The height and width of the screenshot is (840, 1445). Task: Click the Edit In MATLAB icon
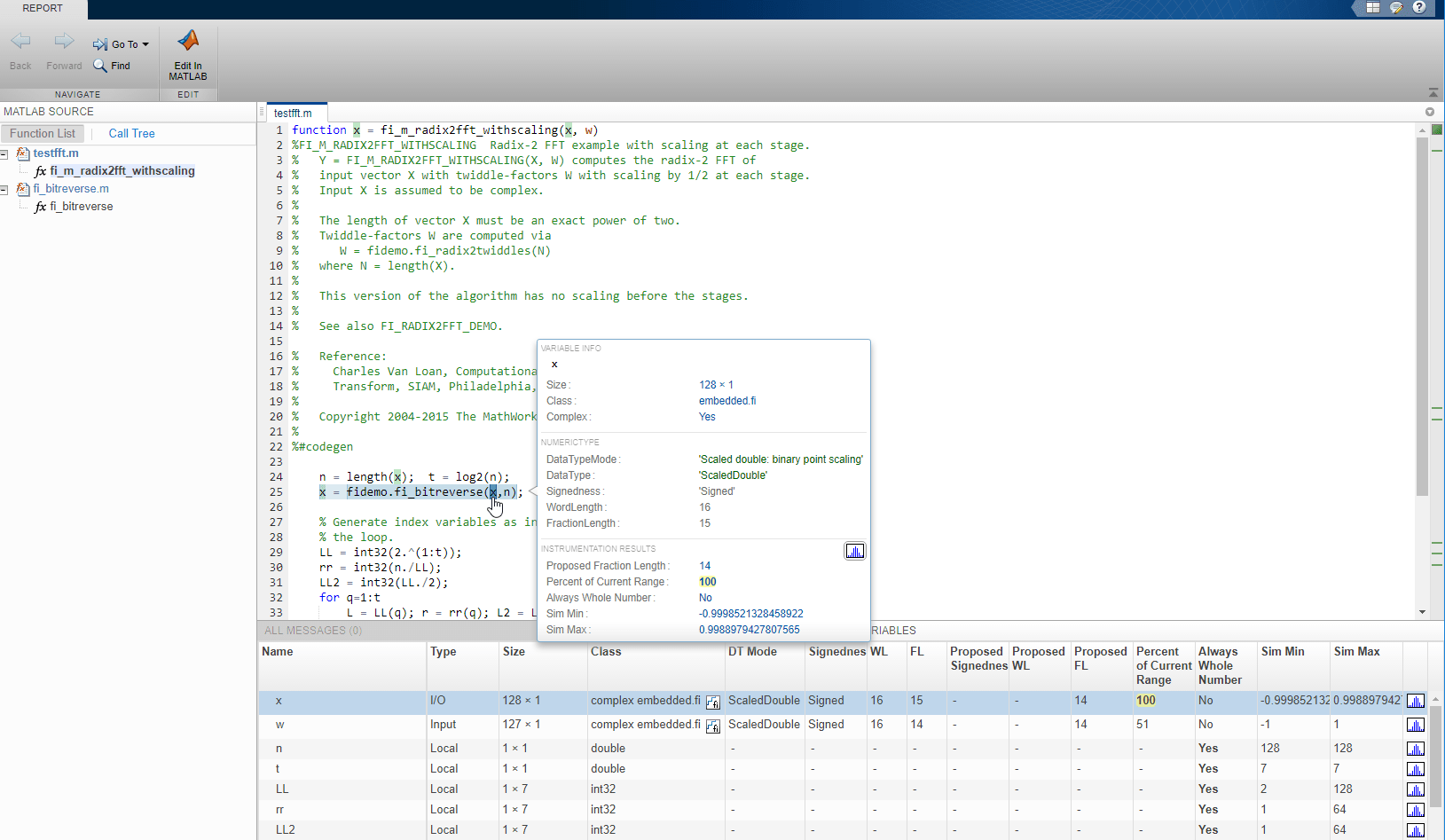188,42
